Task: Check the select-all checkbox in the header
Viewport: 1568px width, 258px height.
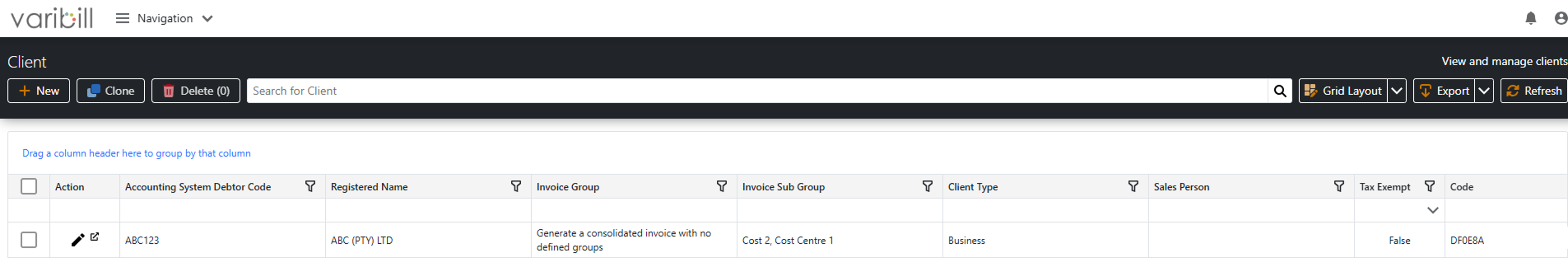Action: [x=29, y=186]
